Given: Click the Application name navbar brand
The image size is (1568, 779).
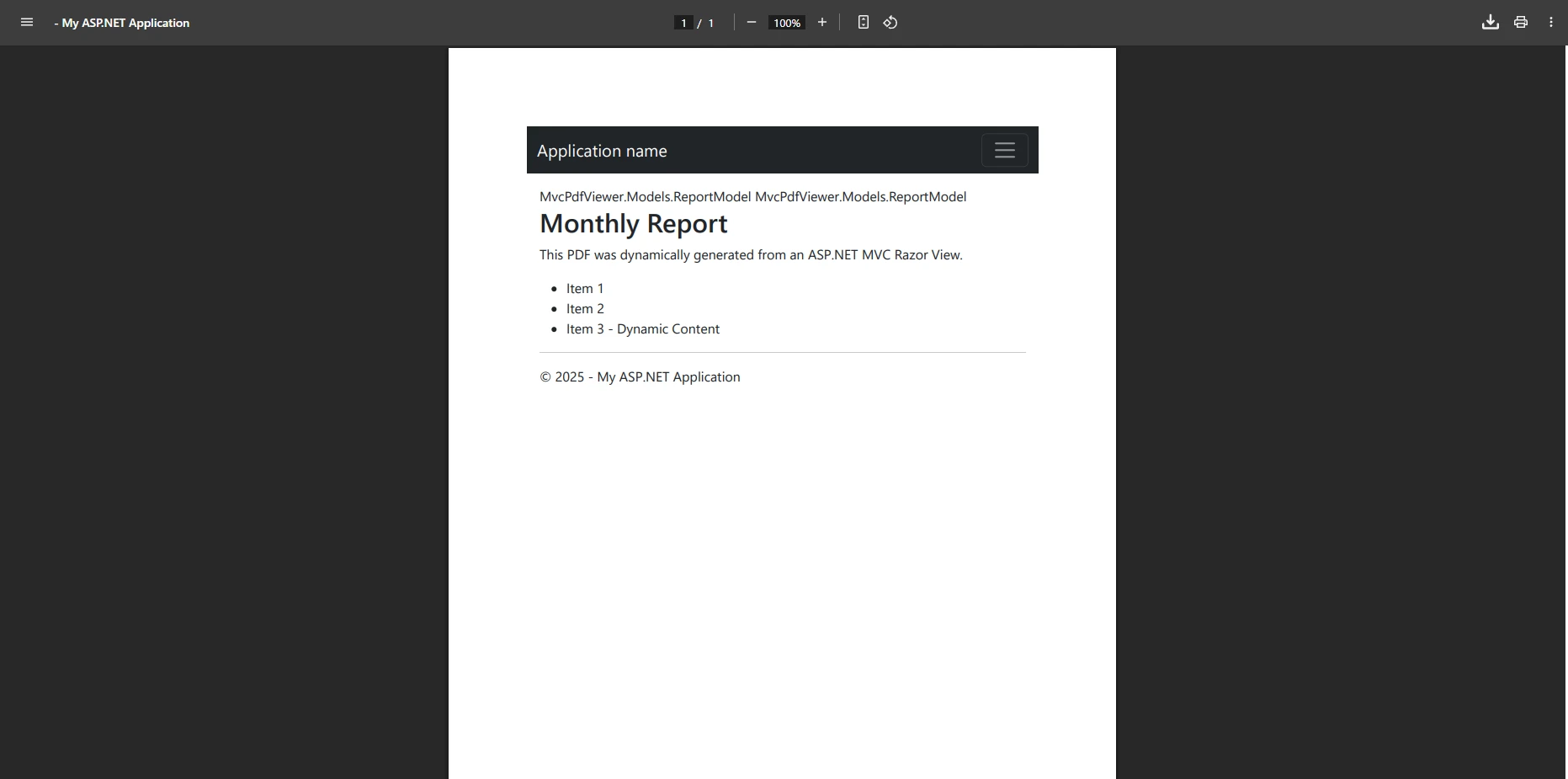Looking at the screenshot, I should (603, 151).
